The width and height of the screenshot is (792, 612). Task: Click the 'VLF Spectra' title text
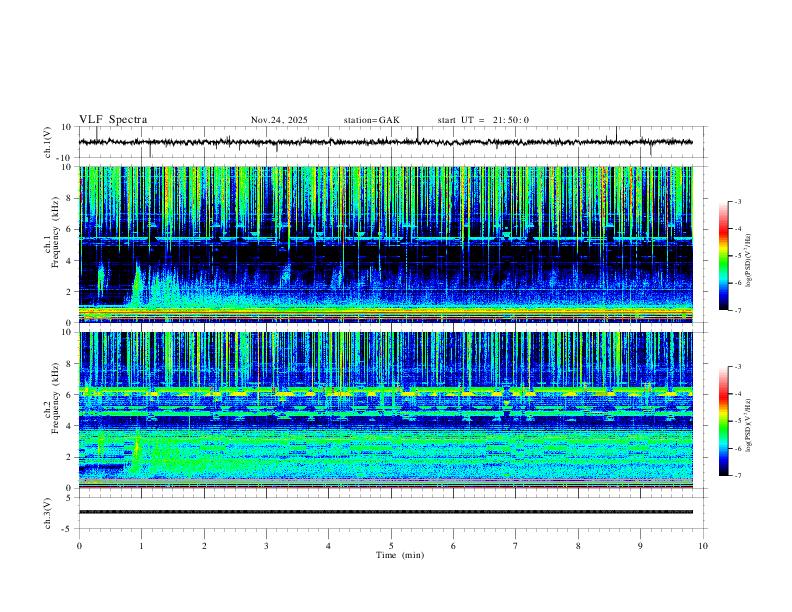113,120
